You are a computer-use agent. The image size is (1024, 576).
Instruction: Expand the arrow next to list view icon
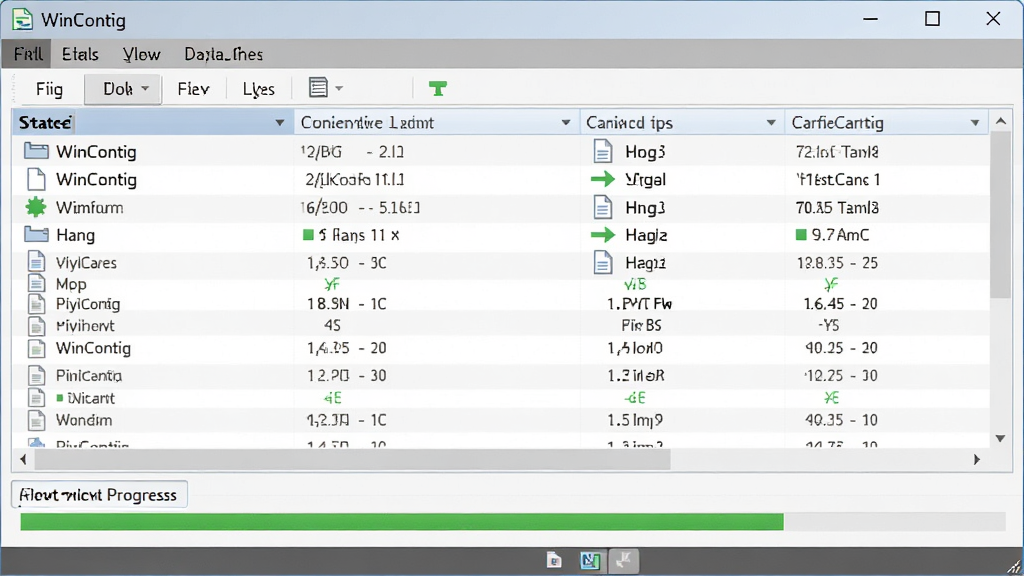pyautogui.click(x=339, y=88)
